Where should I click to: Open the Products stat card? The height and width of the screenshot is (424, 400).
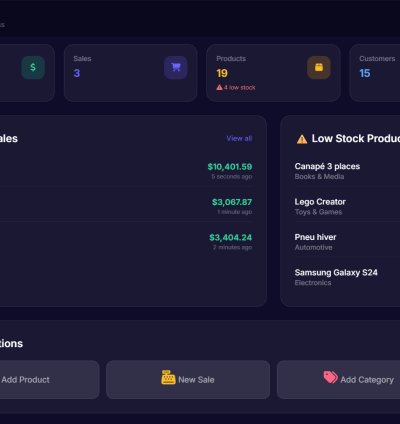273,73
